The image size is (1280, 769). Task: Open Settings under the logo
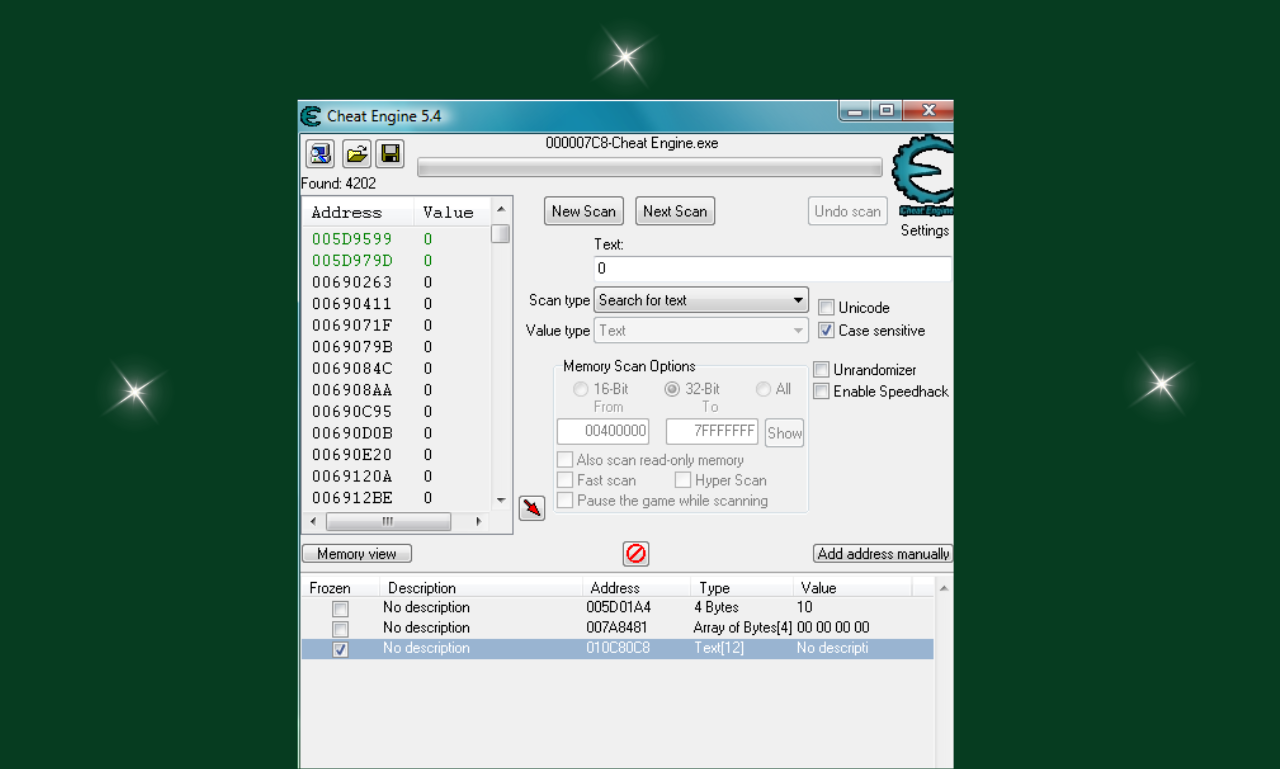coord(925,230)
